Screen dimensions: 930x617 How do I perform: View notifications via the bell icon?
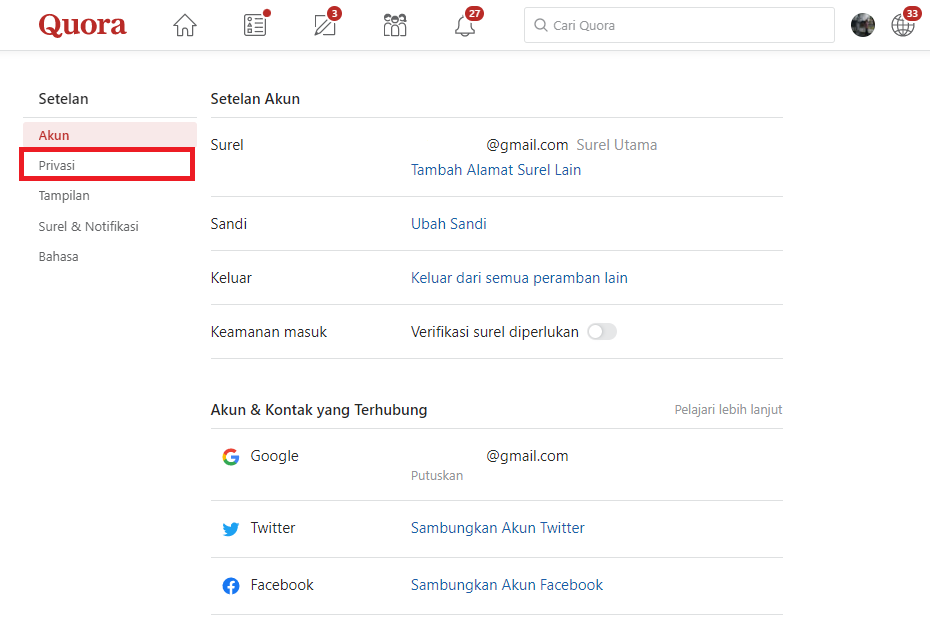464,24
